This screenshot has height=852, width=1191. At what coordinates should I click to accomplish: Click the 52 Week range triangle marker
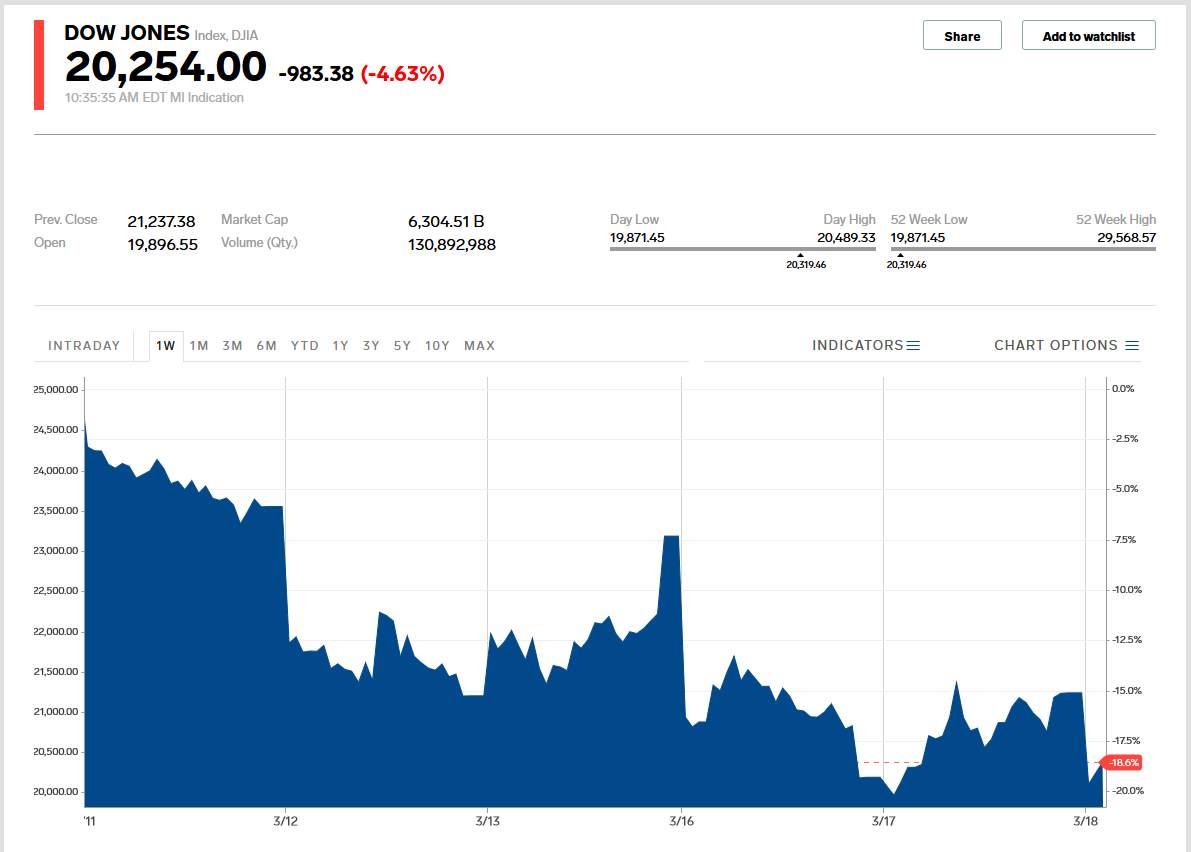(900, 255)
